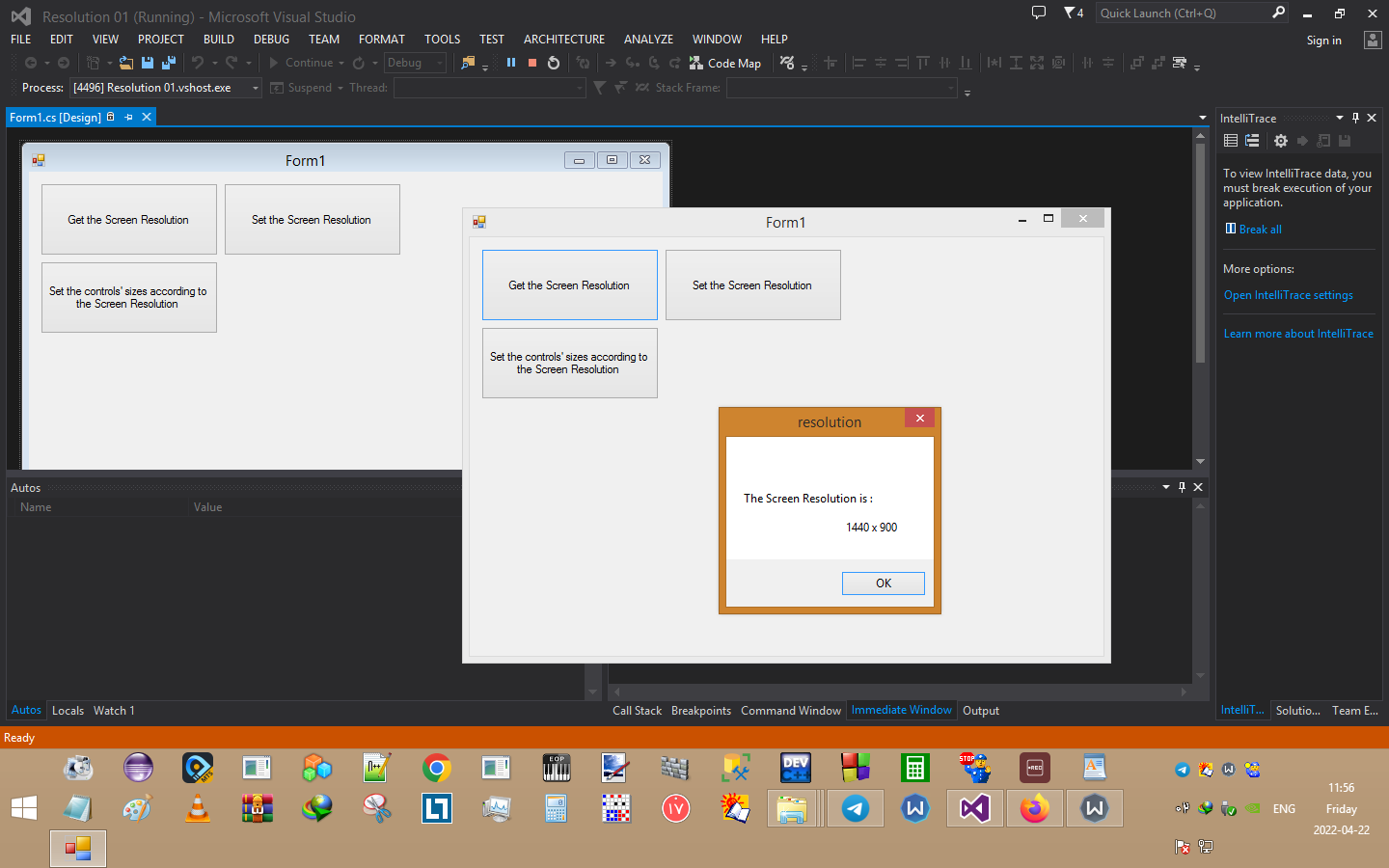
Task: Click the Windows Start button
Action: click(x=24, y=808)
